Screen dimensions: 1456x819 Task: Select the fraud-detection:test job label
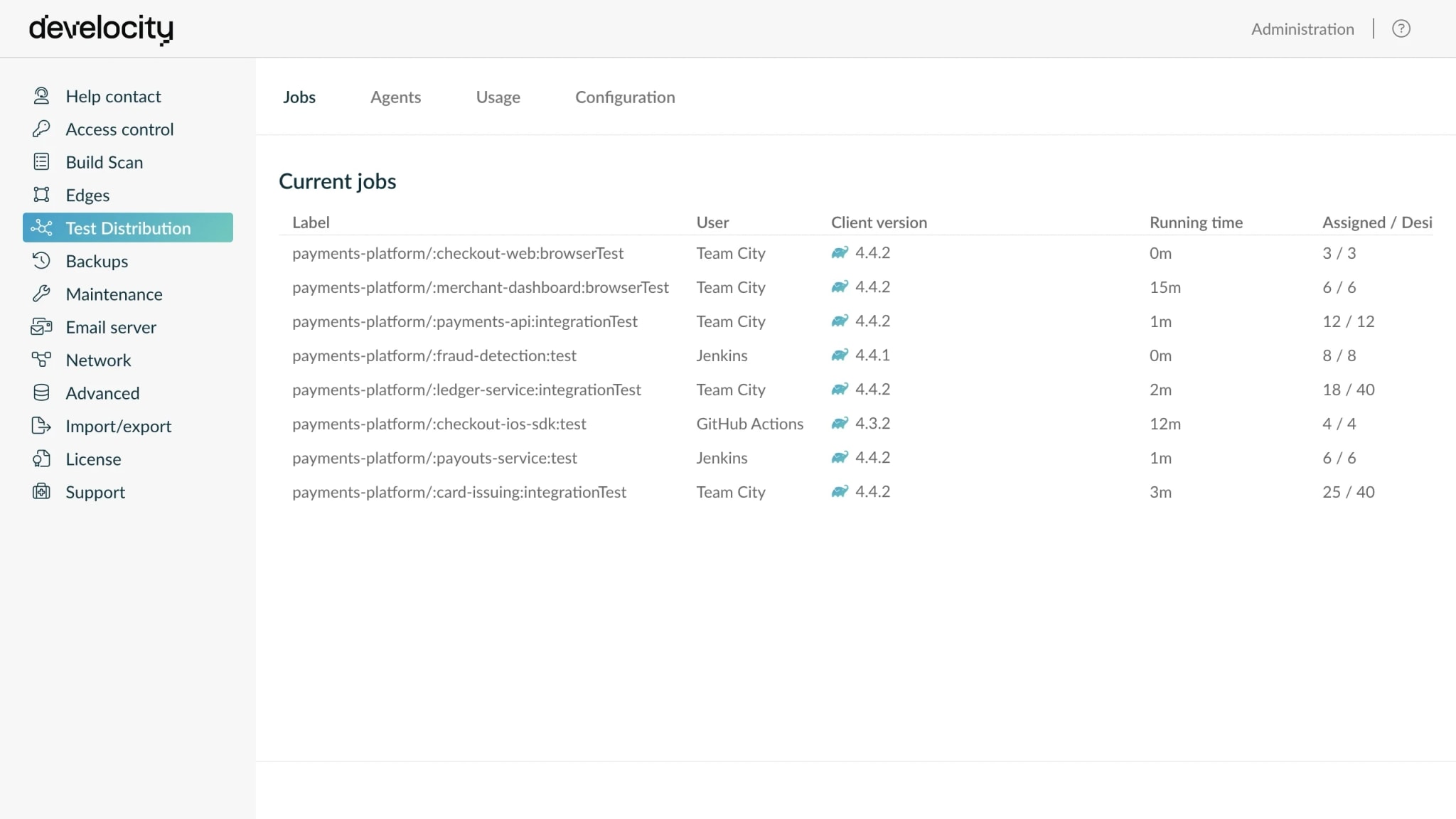click(434, 355)
